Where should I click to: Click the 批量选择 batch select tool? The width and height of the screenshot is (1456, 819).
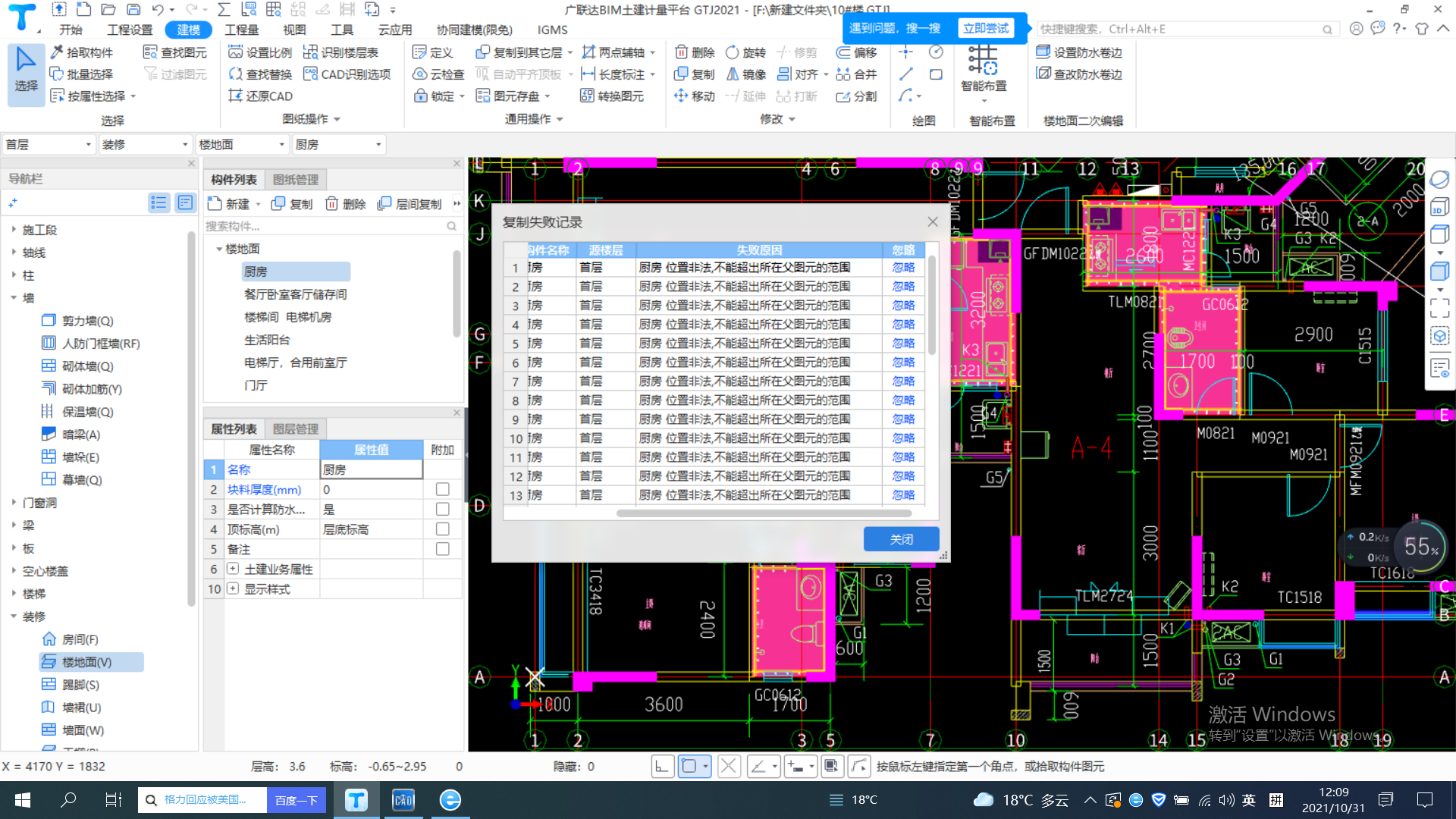tap(81, 74)
